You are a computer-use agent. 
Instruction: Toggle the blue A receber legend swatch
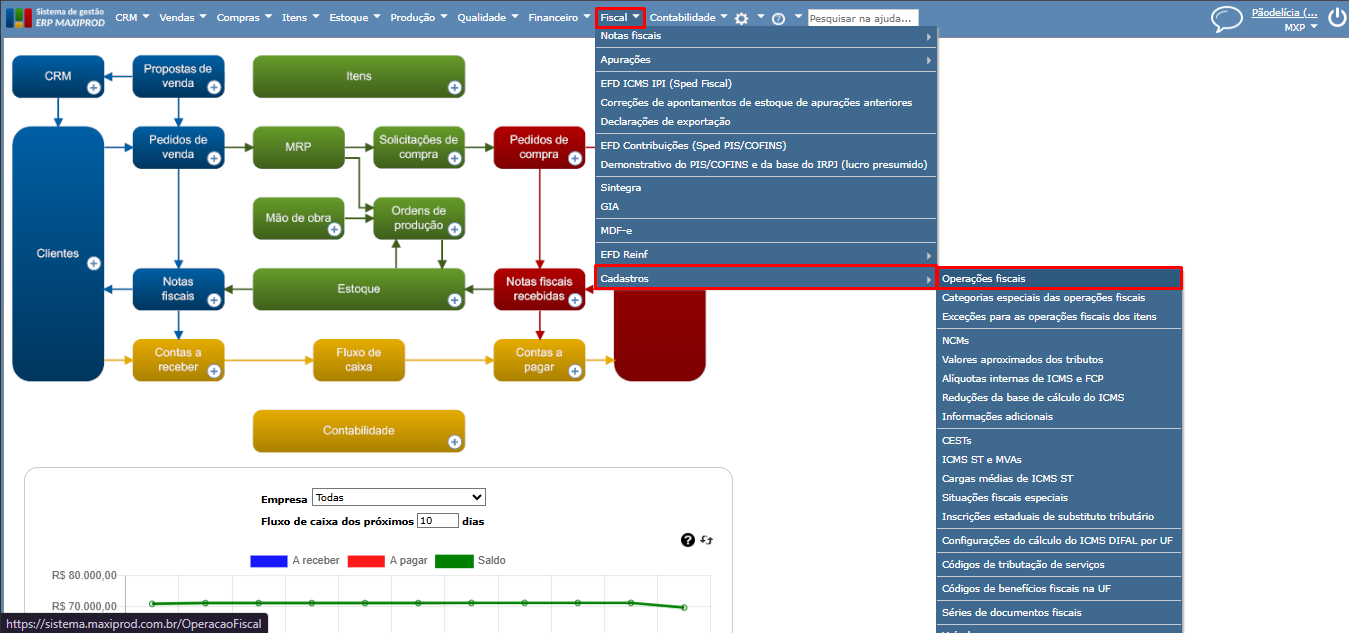[x=268, y=561]
